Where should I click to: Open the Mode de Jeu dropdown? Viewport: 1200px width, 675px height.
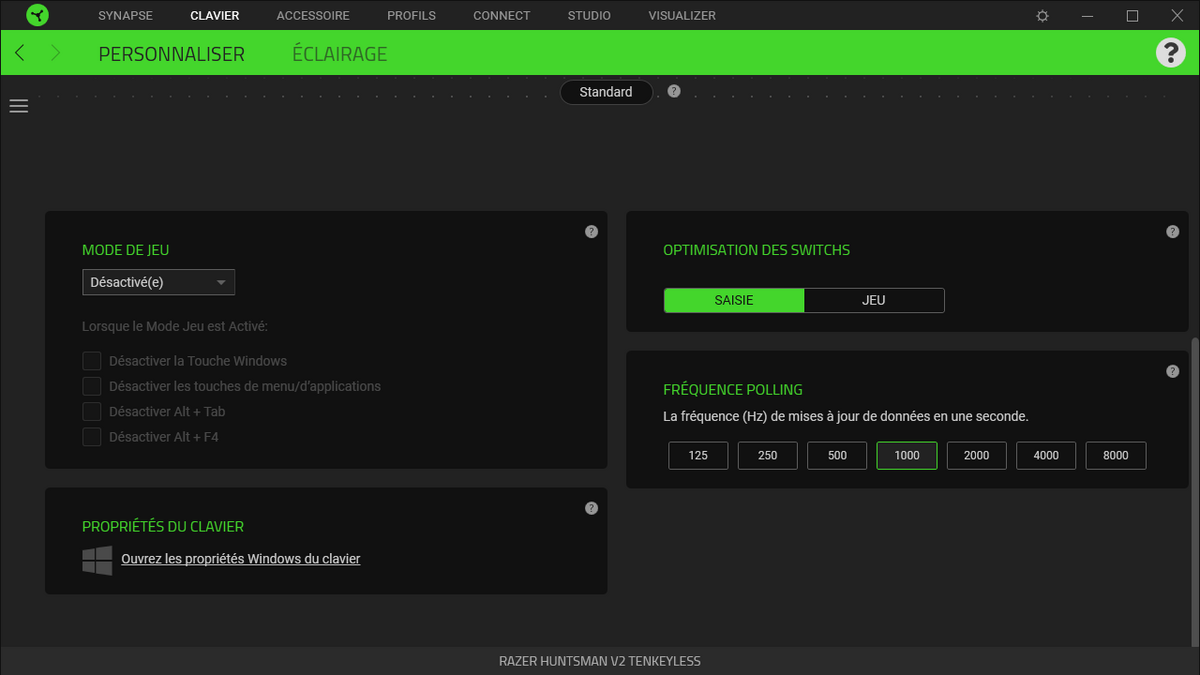(x=158, y=282)
